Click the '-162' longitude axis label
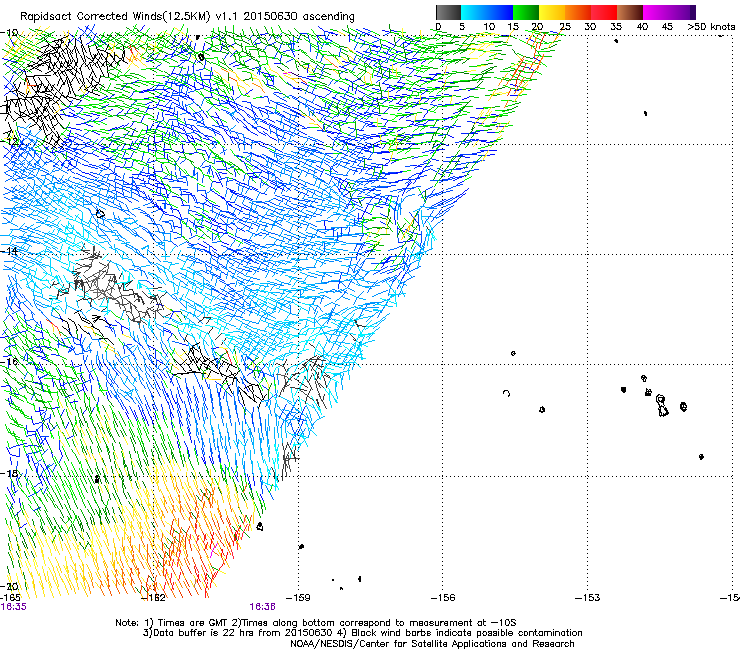 pos(153,598)
